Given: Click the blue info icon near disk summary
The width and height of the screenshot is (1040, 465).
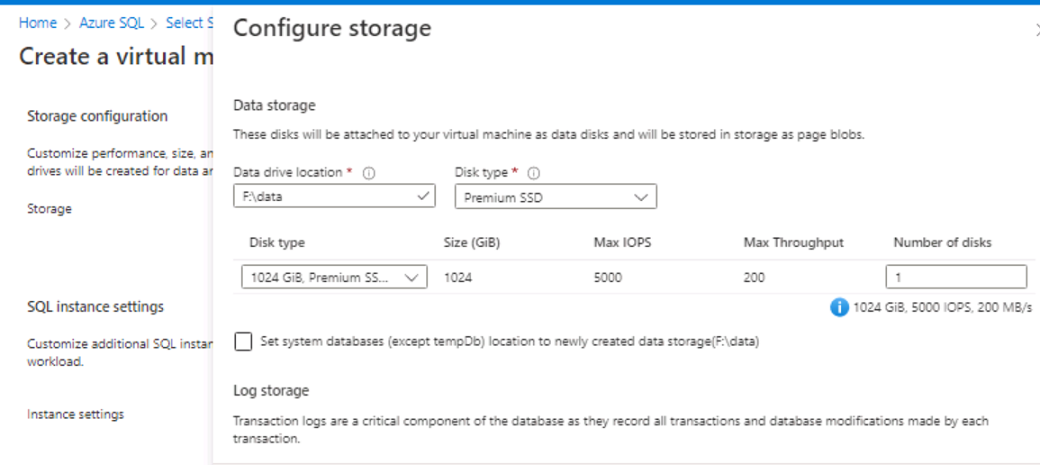Looking at the screenshot, I should click(839, 307).
